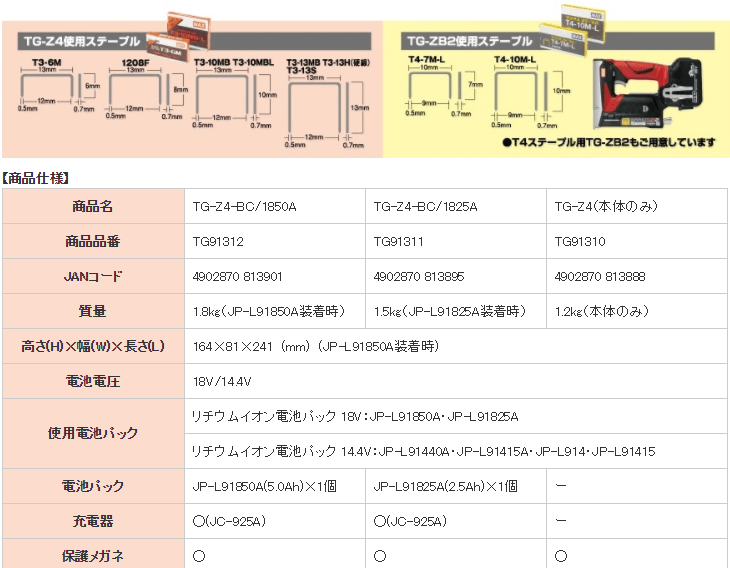Select product number TG91311

tap(399, 241)
